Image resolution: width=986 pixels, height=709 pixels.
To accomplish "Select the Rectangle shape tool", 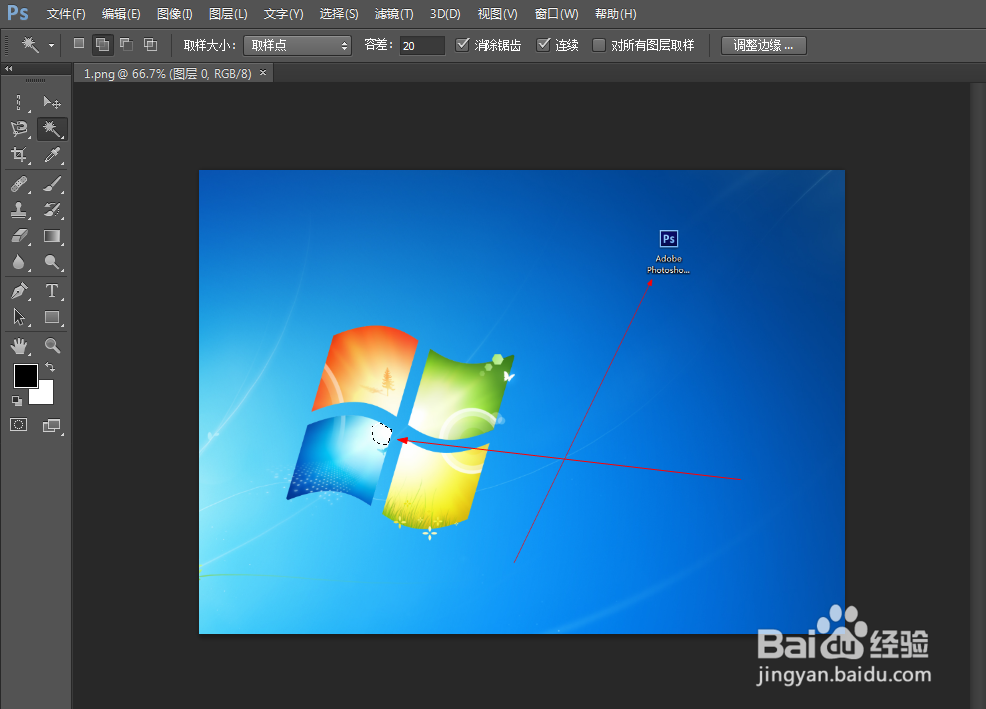I will tap(52, 317).
